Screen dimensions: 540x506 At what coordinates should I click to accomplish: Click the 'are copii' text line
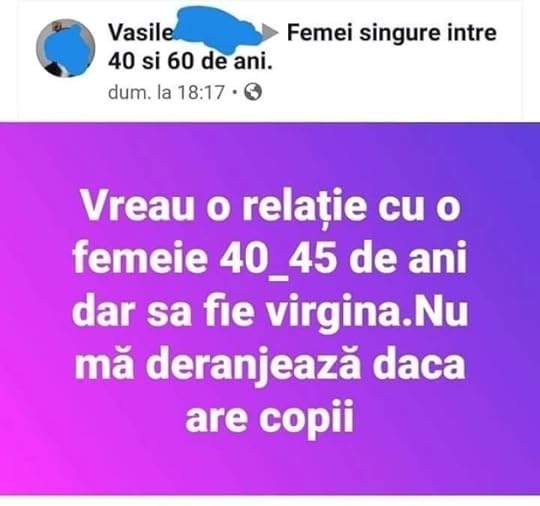(270, 418)
